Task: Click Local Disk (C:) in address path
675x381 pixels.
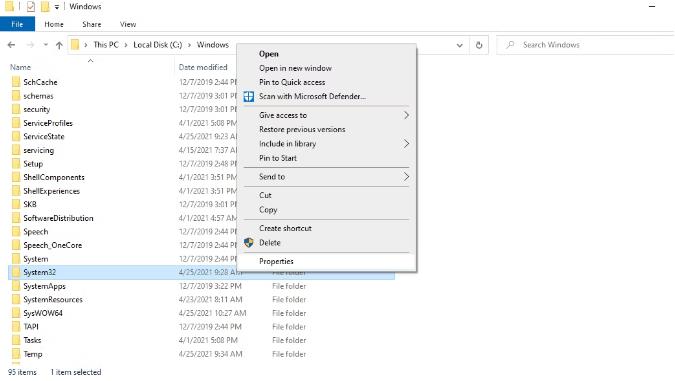Action: pos(158,45)
